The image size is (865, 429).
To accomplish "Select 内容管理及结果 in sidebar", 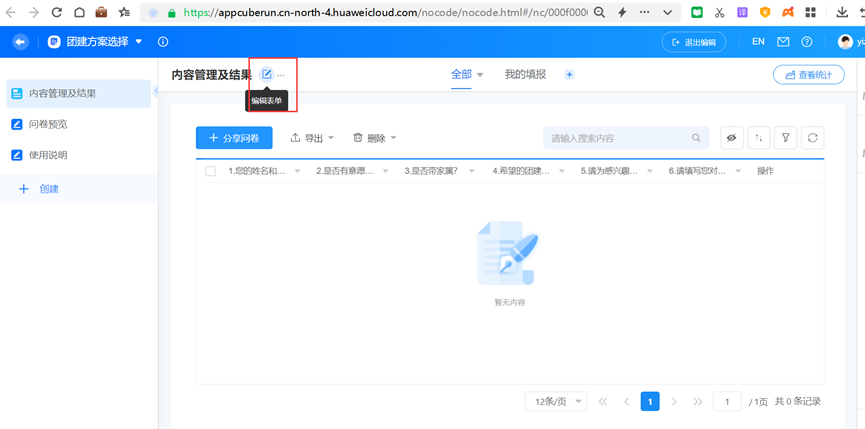I will click(x=78, y=94).
